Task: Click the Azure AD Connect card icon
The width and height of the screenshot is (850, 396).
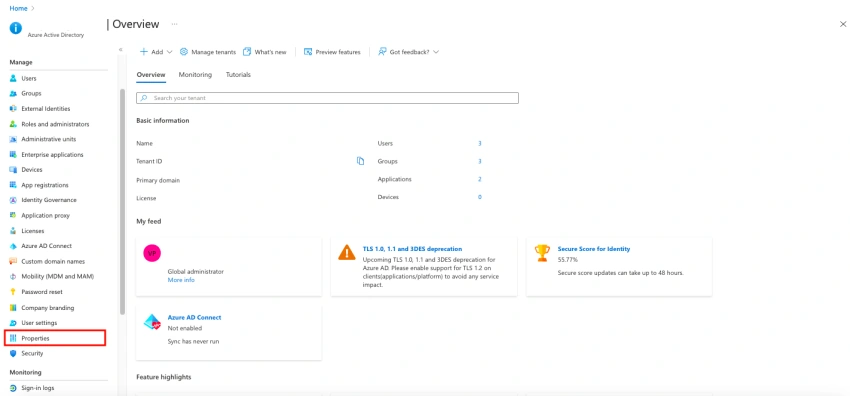Action: click(x=152, y=322)
